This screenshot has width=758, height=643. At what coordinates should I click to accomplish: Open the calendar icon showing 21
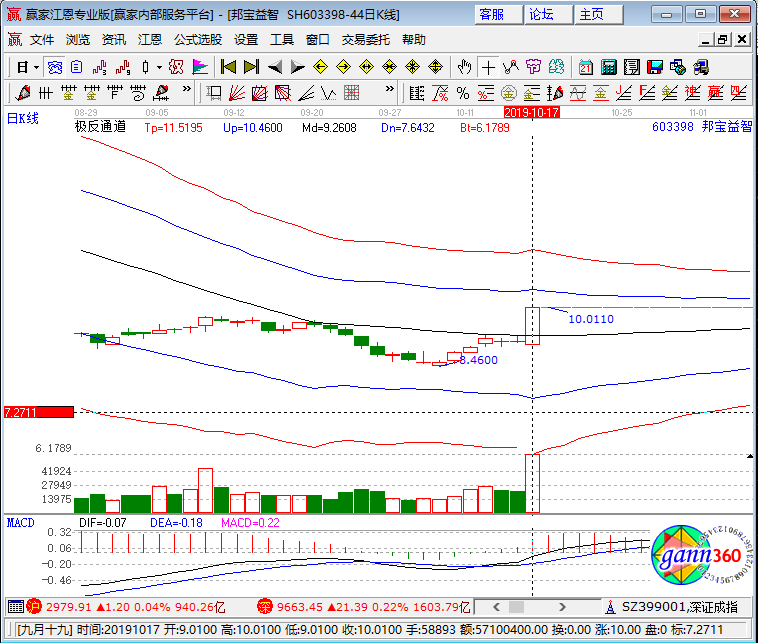point(585,67)
